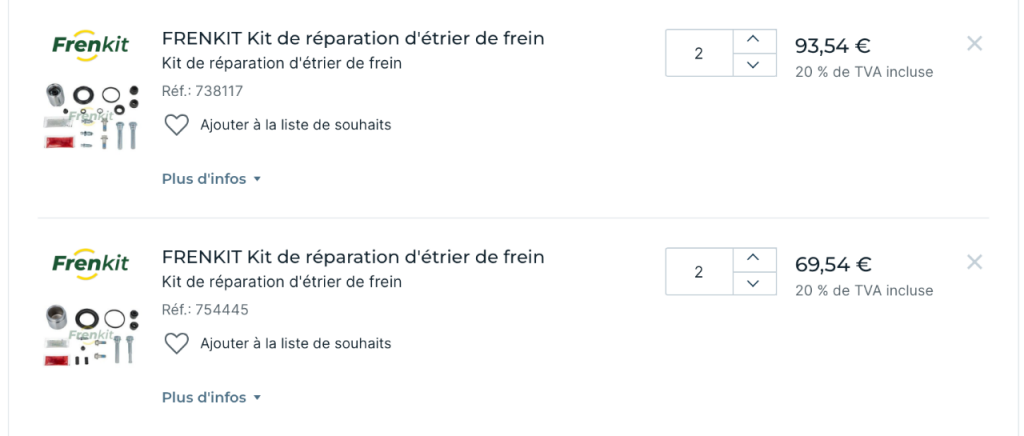Open product thumbnail of kit Réf. 738117
Image resolution: width=1024 pixels, height=436 pixels.
tap(91, 116)
